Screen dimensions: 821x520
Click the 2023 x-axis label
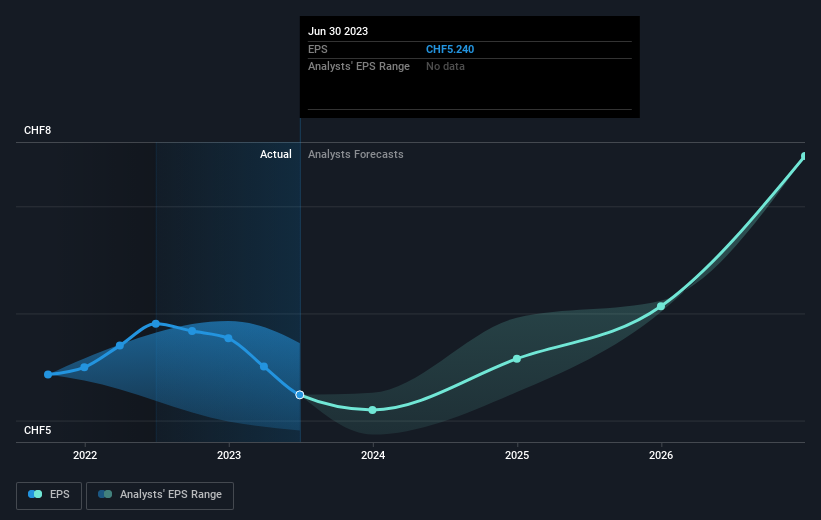pos(229,455)
